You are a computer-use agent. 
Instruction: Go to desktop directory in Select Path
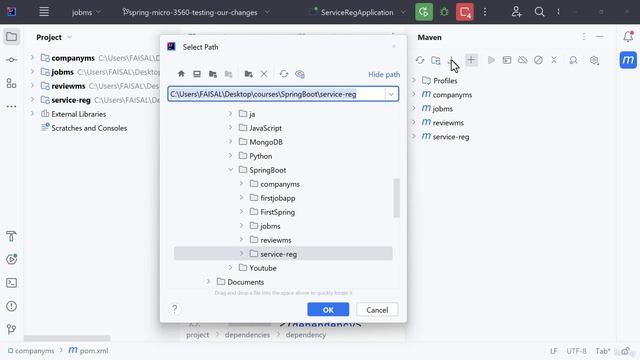click(x=197, y=74)
